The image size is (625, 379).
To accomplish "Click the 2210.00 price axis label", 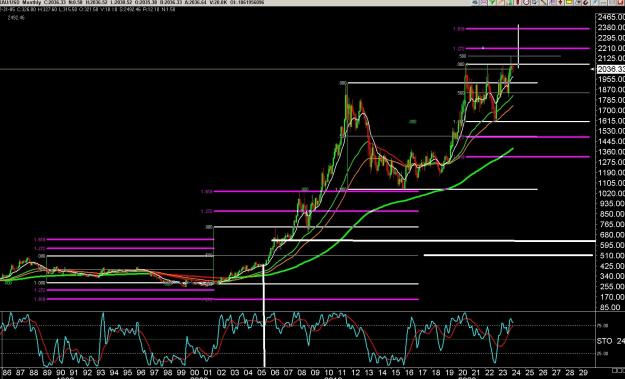I will (611, 48).
